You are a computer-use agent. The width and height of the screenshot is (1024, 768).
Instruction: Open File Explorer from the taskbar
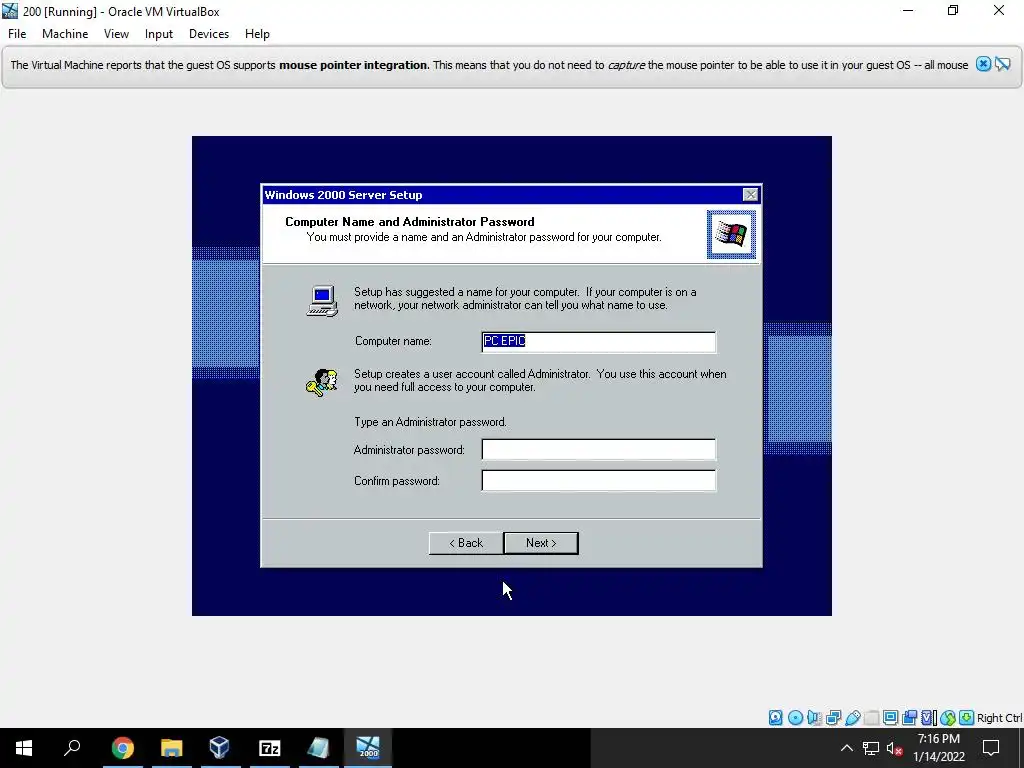(x=171, y=748)
